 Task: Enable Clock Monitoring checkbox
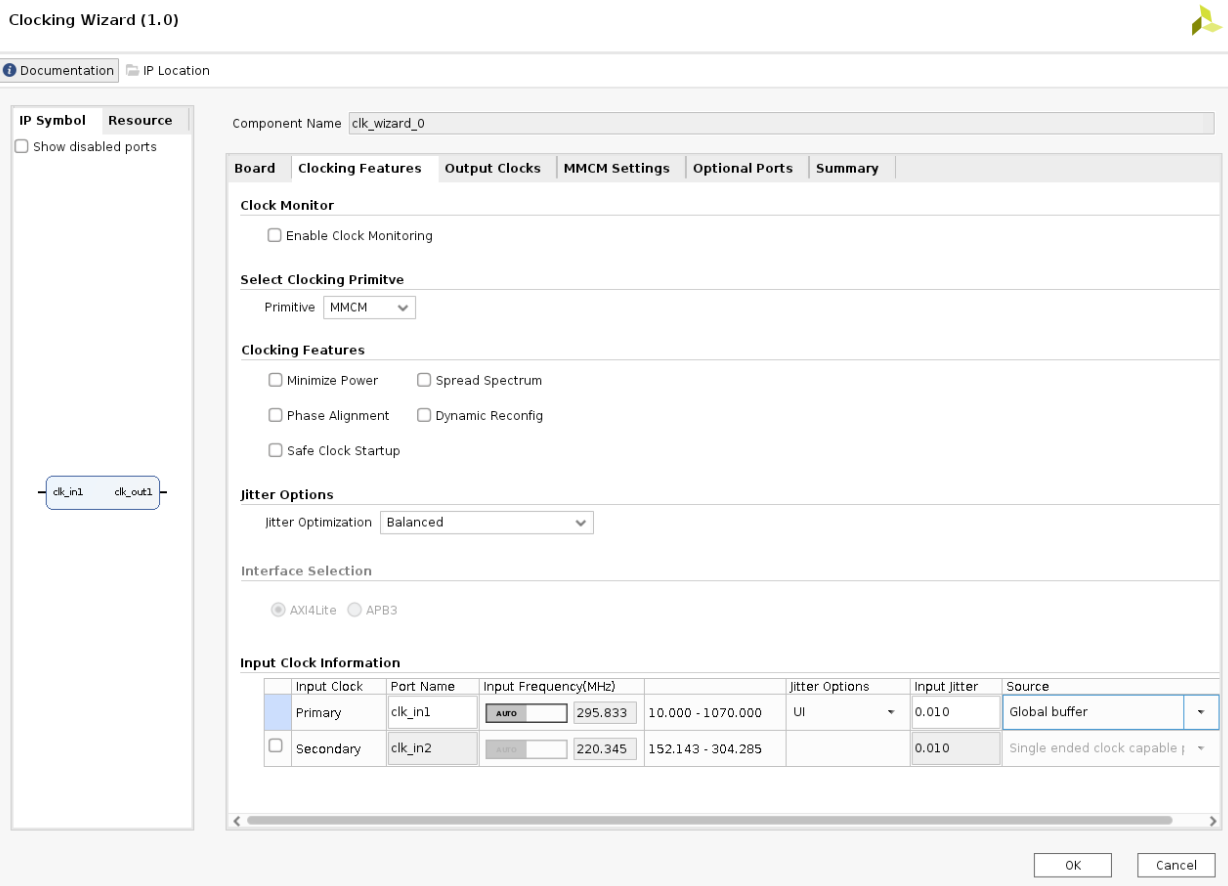pyautogui.click(x=274, y=236)
